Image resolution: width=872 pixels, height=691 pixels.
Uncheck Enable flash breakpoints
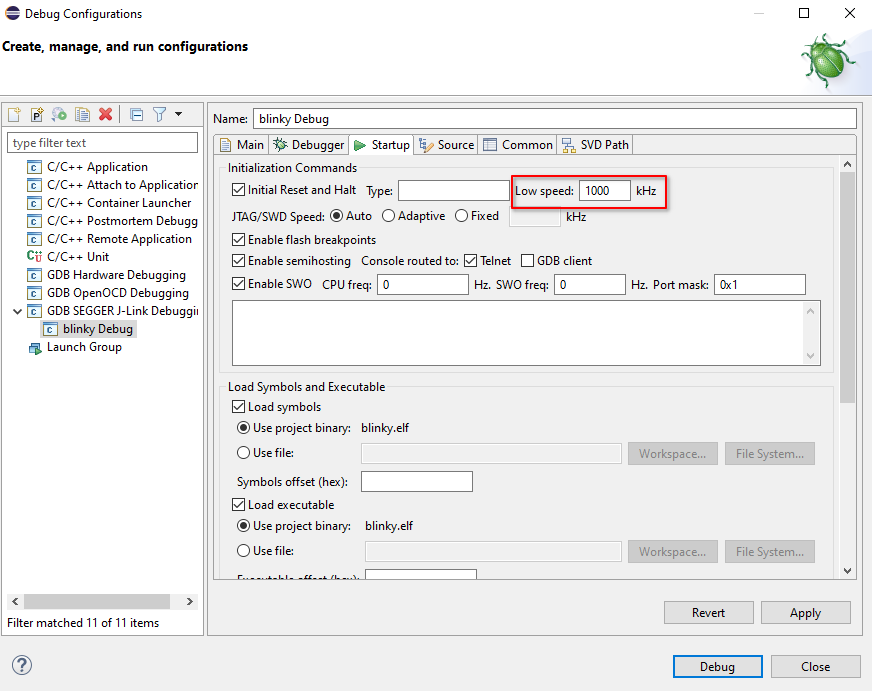(239, 240)
